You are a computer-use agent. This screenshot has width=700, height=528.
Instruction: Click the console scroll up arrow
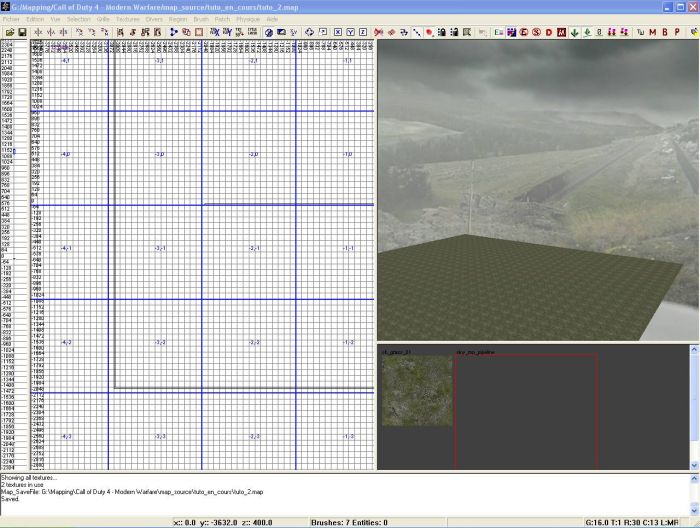coord(694,479)
